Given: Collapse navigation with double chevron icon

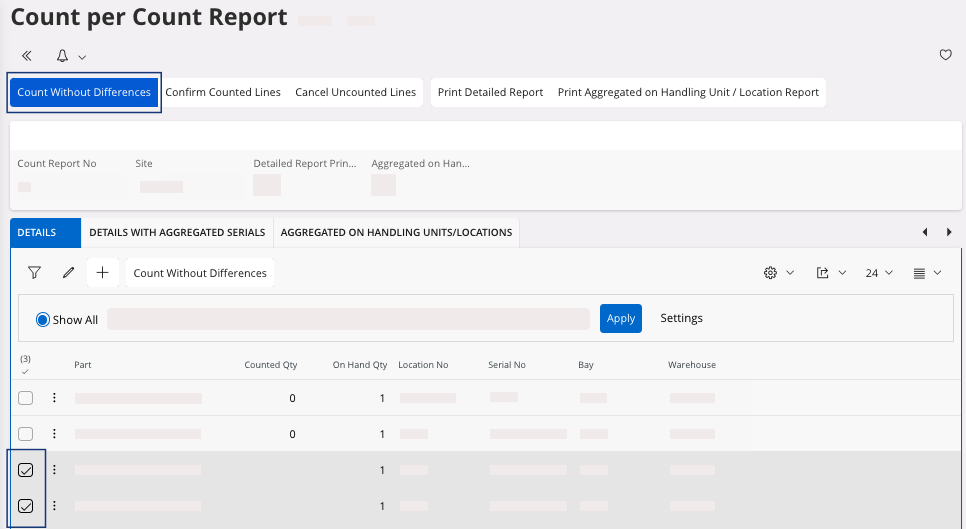Looking at the screenshot, I should tap(27, 56).
